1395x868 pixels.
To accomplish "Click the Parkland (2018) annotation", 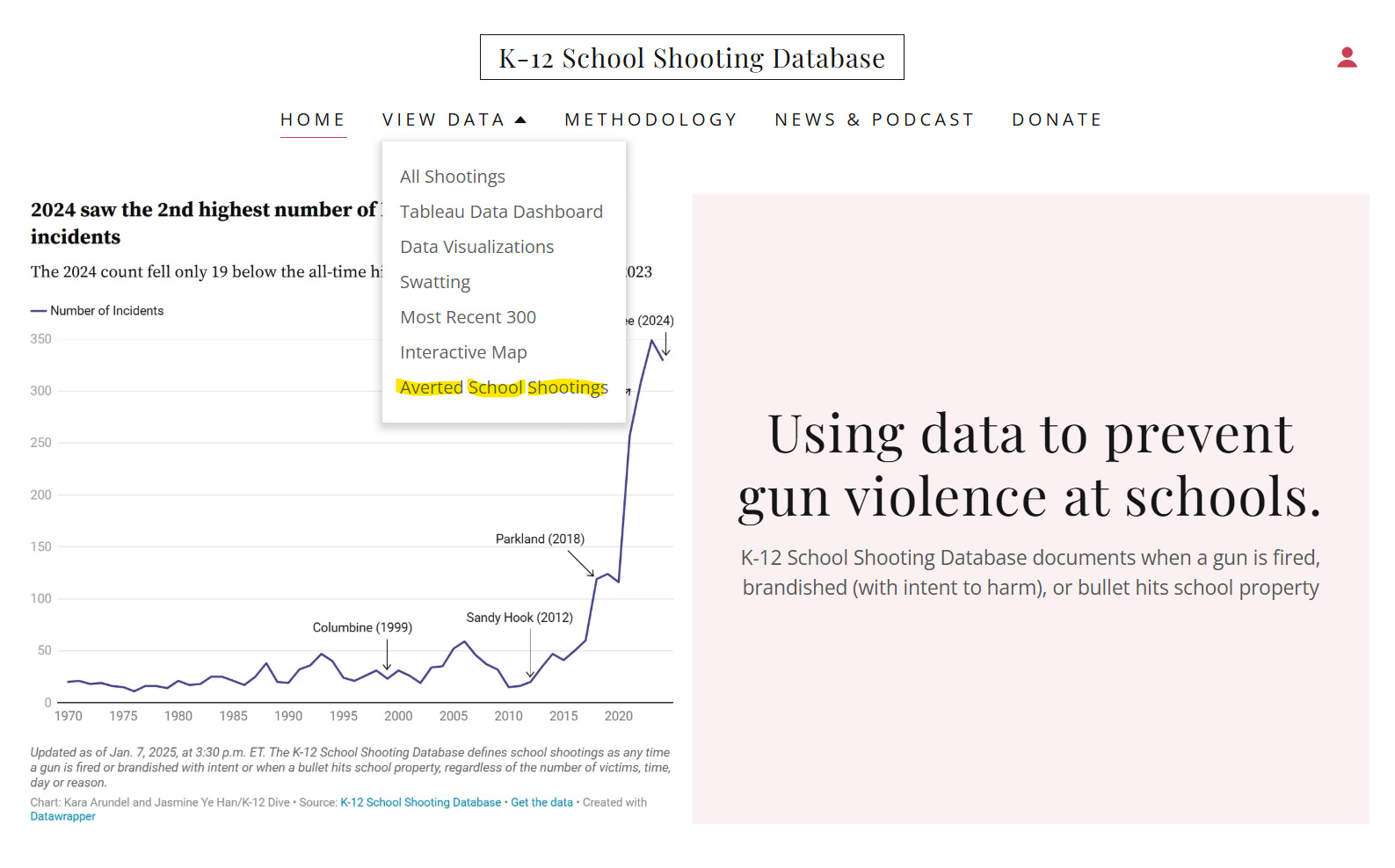I will [x=540, y=539].
